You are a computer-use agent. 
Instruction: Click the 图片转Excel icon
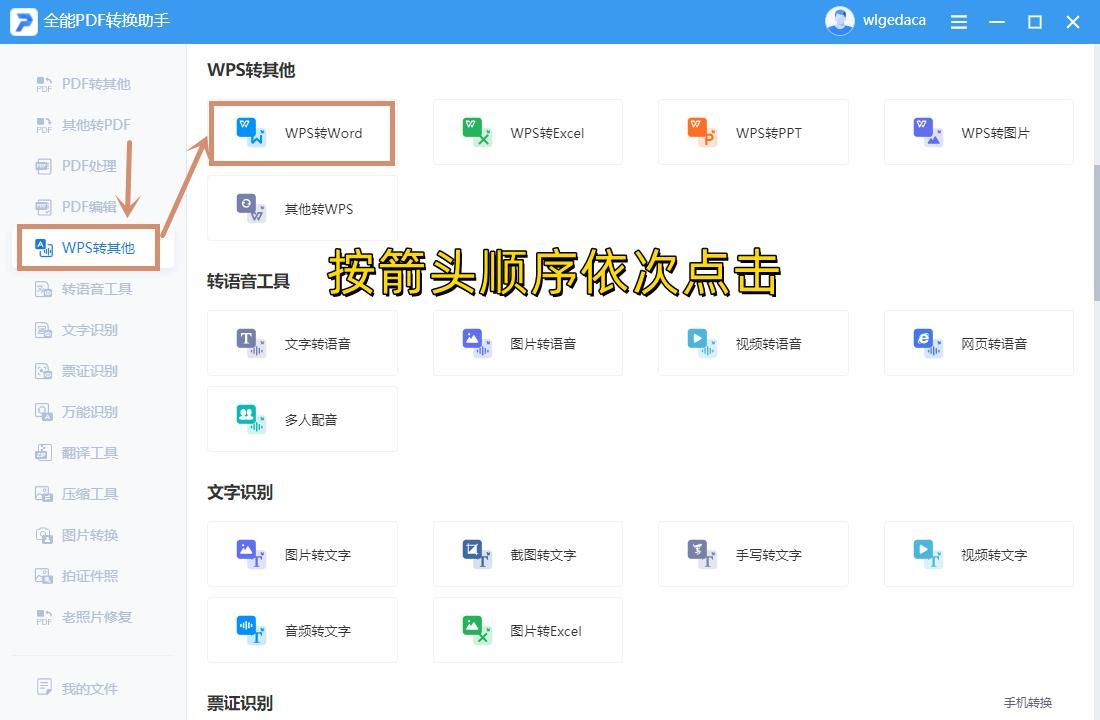tap(476, 629)
